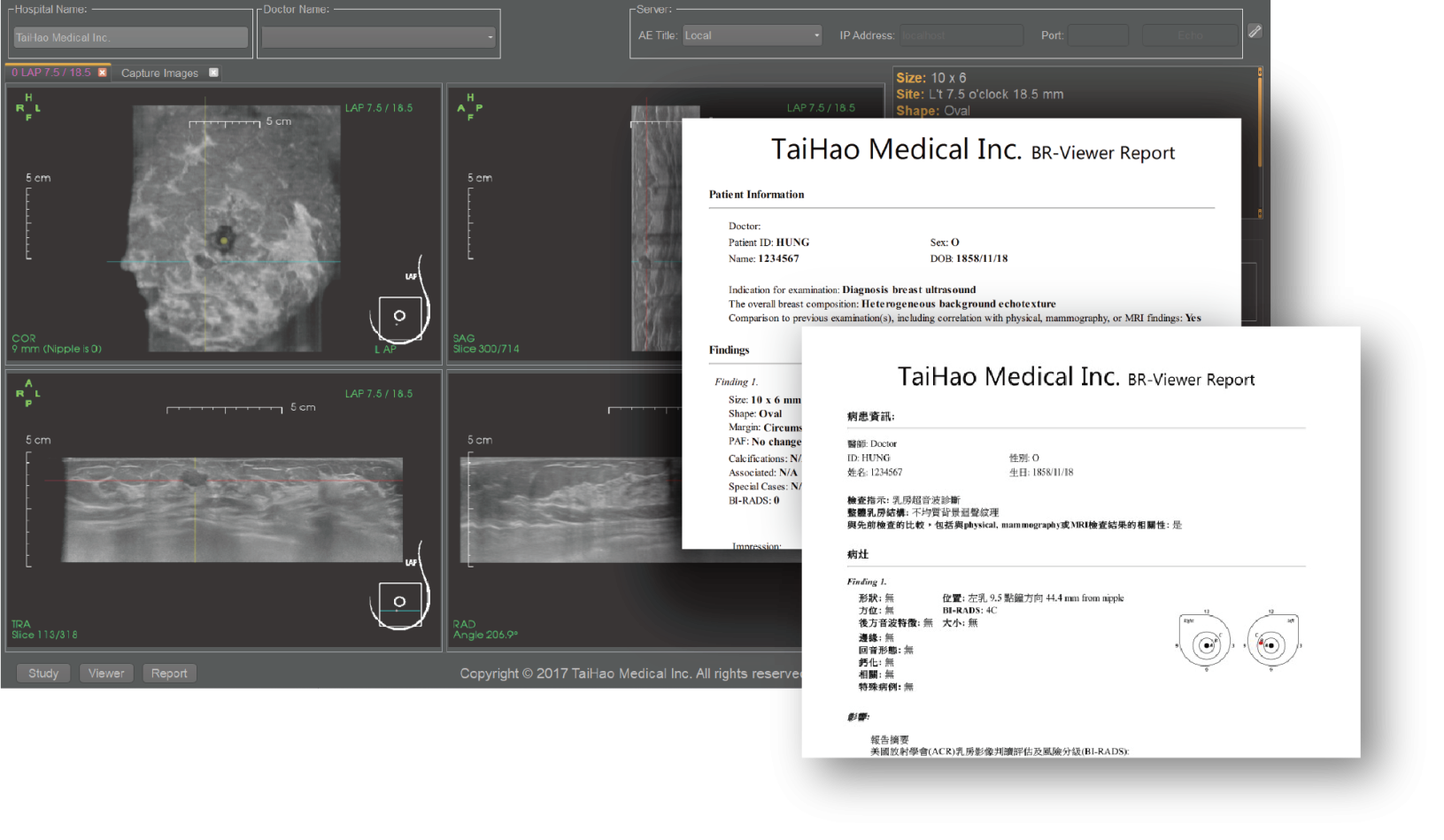This screenshot has width=1444, height=840.
Task: Click the H/A/P/F orientation marker in SAG view
Action: (x=470, y=107)
